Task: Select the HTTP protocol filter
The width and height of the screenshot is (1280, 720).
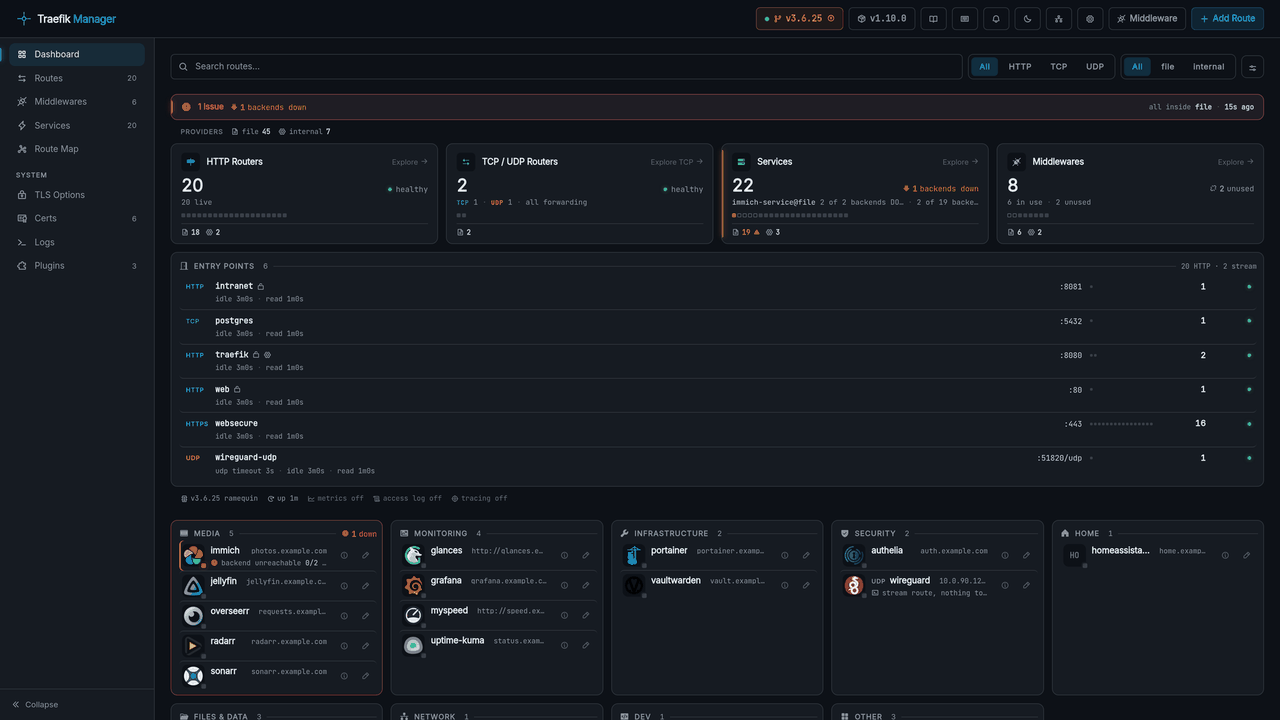Action: tap(1020, 67)
